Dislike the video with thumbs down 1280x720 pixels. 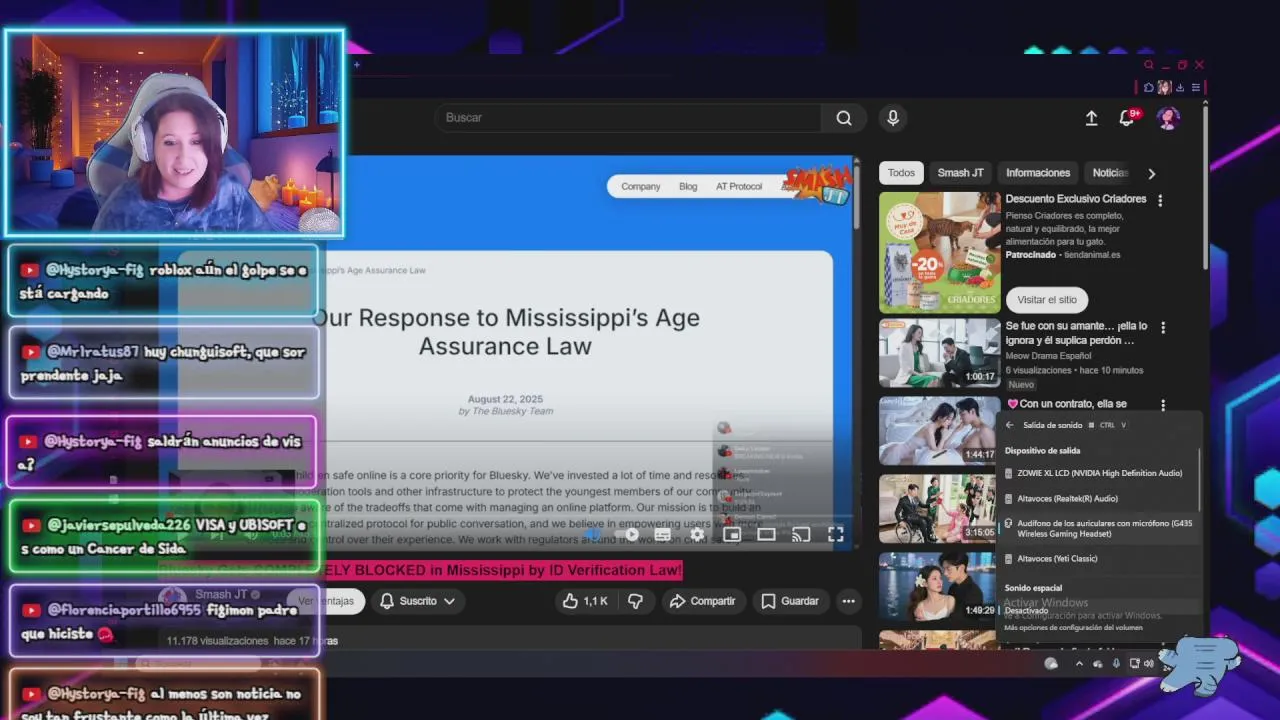[635, 601]
